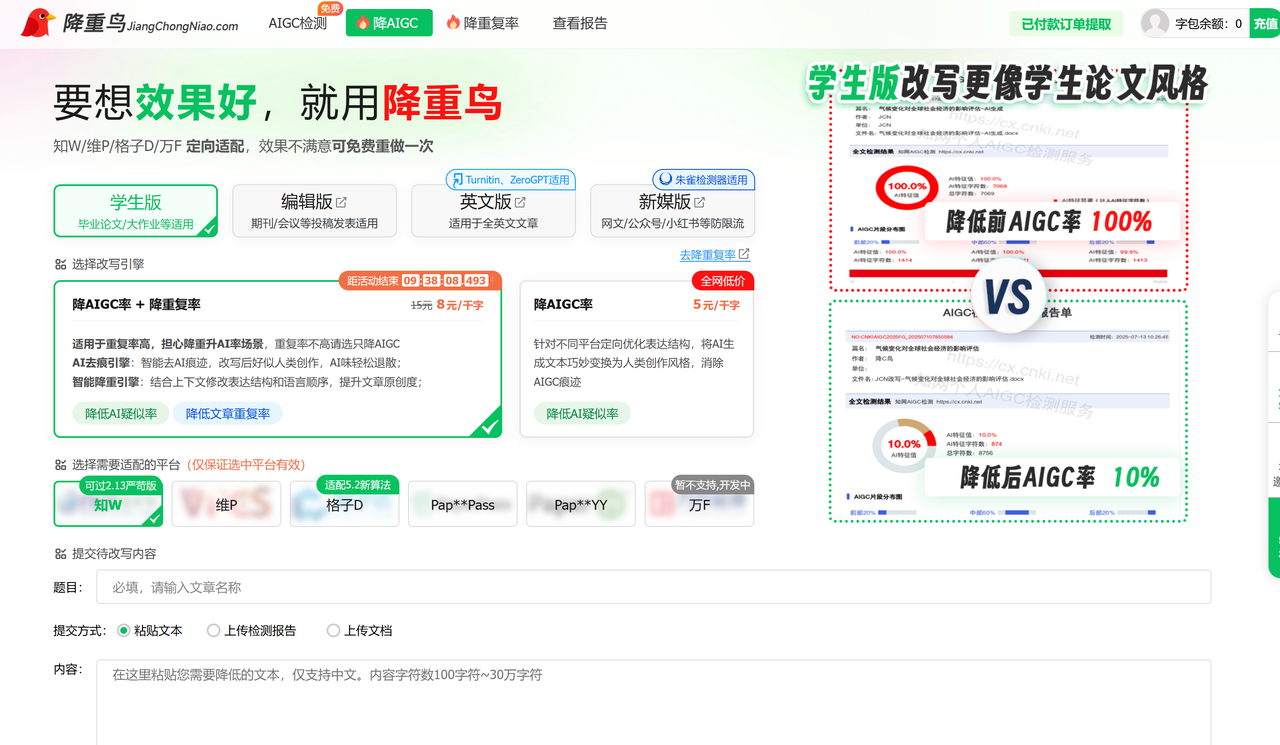Click the 免费 badge above AIGC检测

point(329,8)
